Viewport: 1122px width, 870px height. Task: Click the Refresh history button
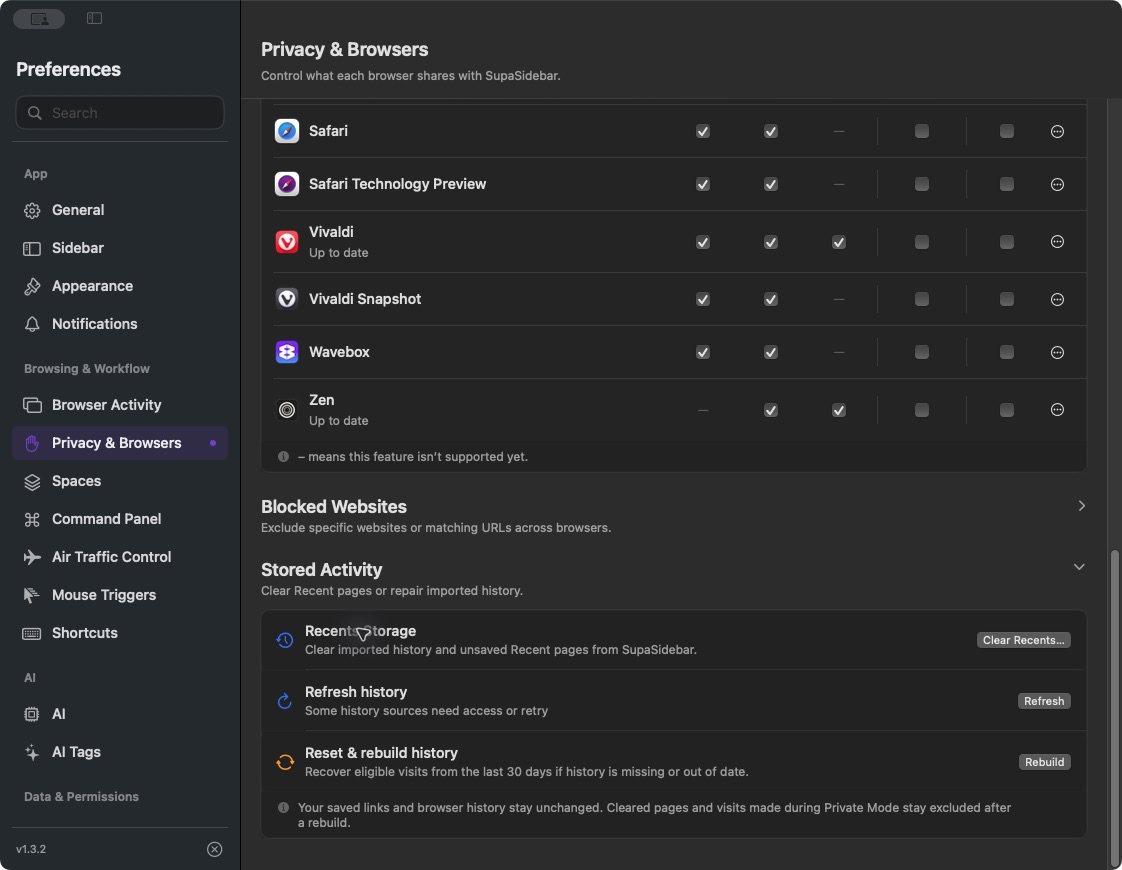point(1044,701)
